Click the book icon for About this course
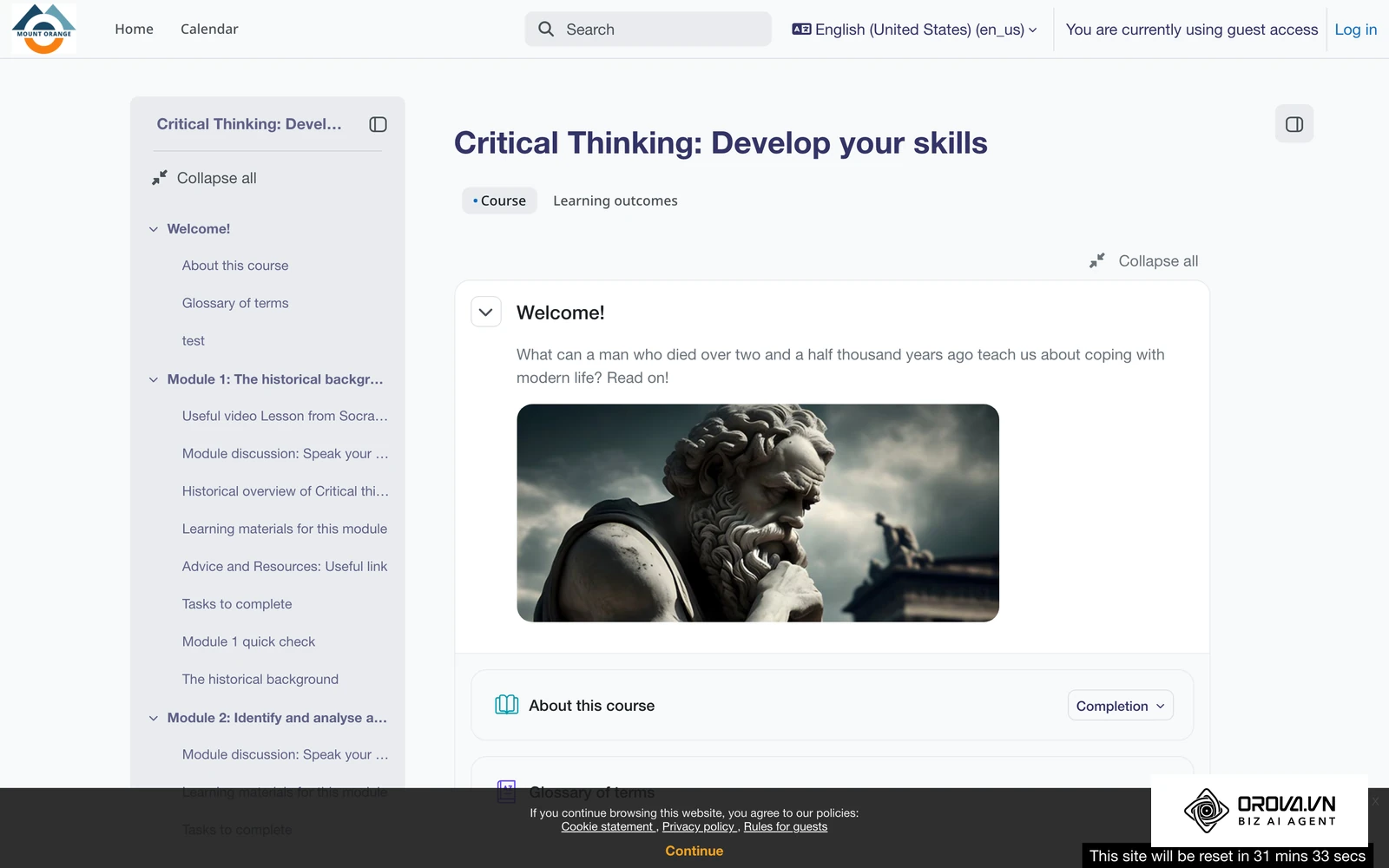Screen dimensions: 1389x868 click(507, 705)
